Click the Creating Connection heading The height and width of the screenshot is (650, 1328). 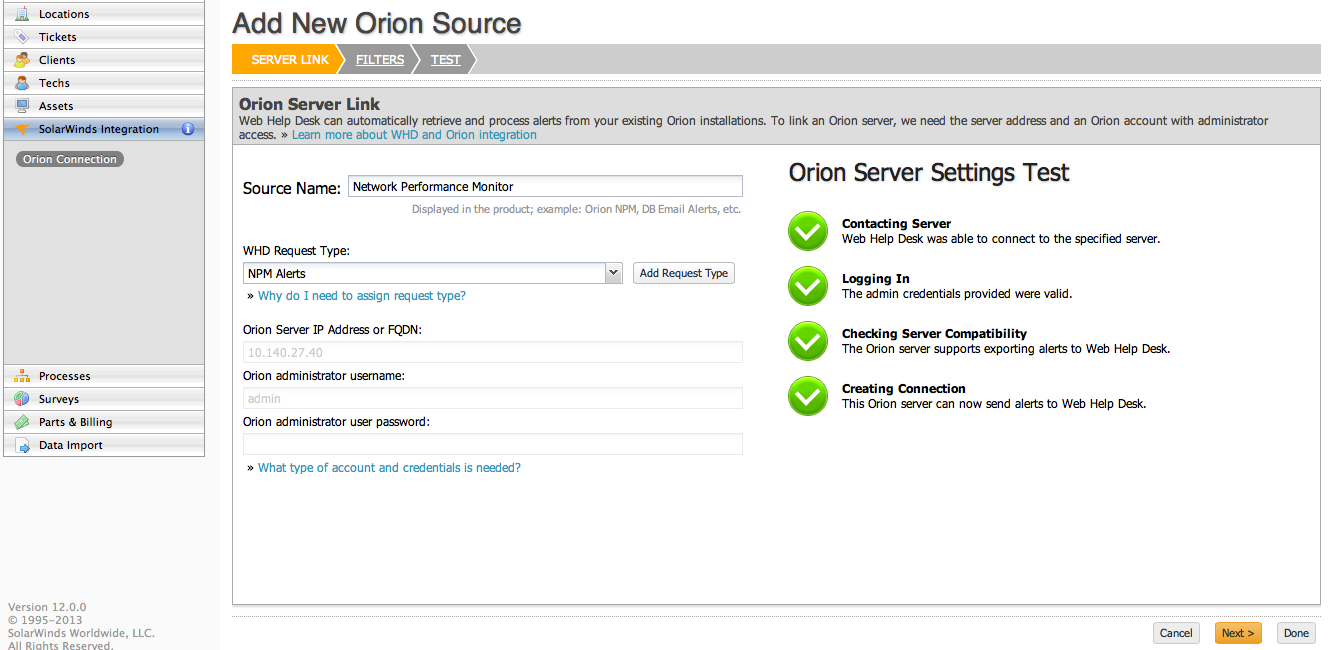click(903, 389)
